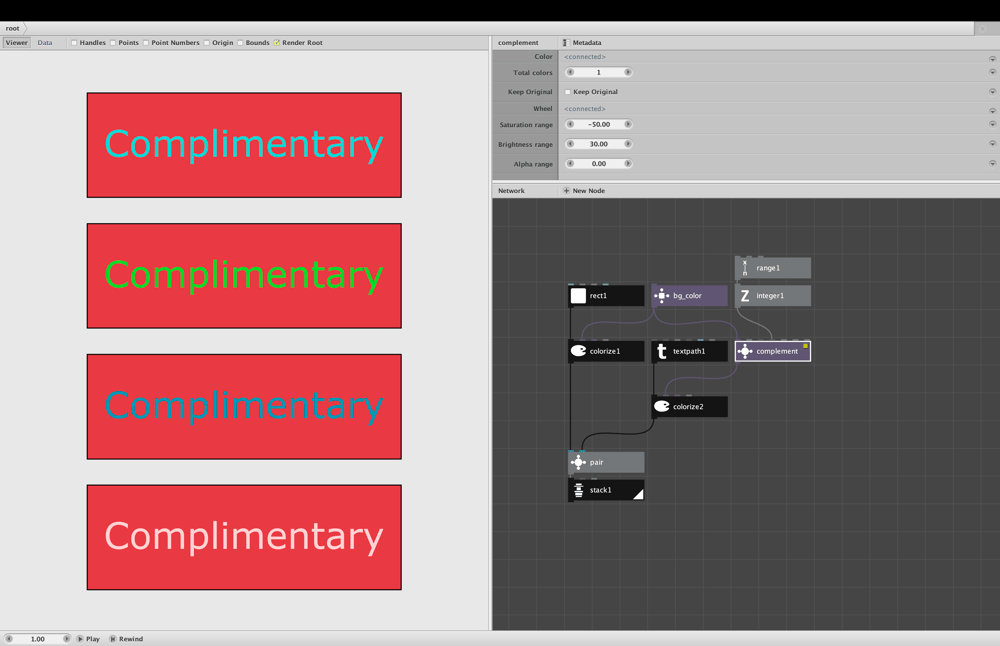The height and width of the screenshot is (646, 1000).
Task: Click the Wheel <connected> value
Action: [x=585, y=109]
